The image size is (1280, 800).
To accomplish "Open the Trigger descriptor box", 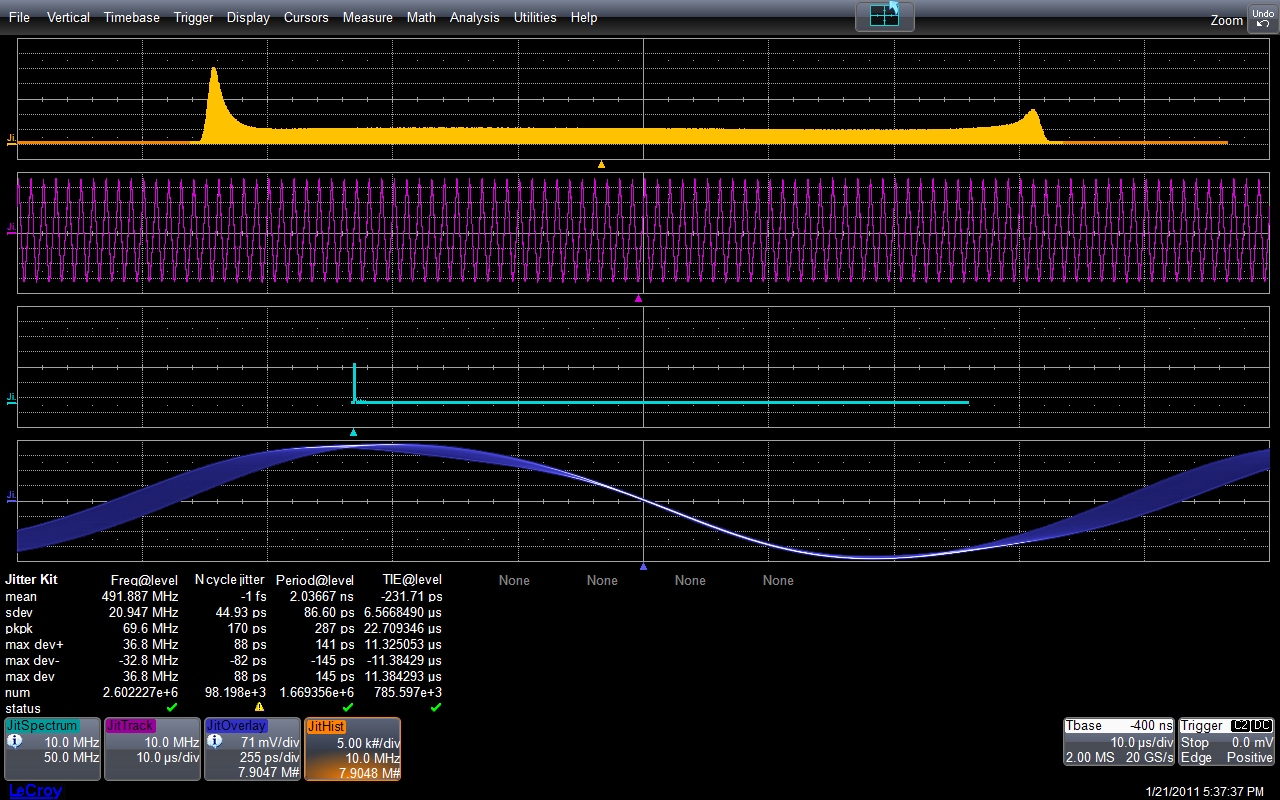I will point(1225,742).
